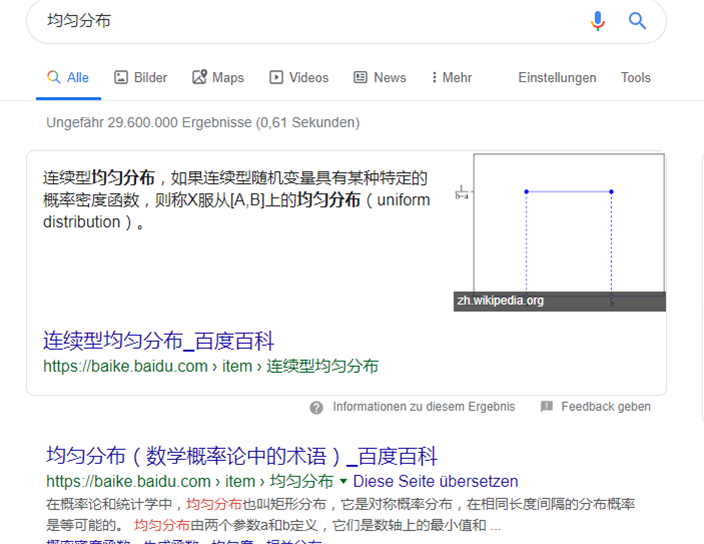Click the featured snippet text about uniform distribution
704x544 pixels.
click(x=237, y=200)
